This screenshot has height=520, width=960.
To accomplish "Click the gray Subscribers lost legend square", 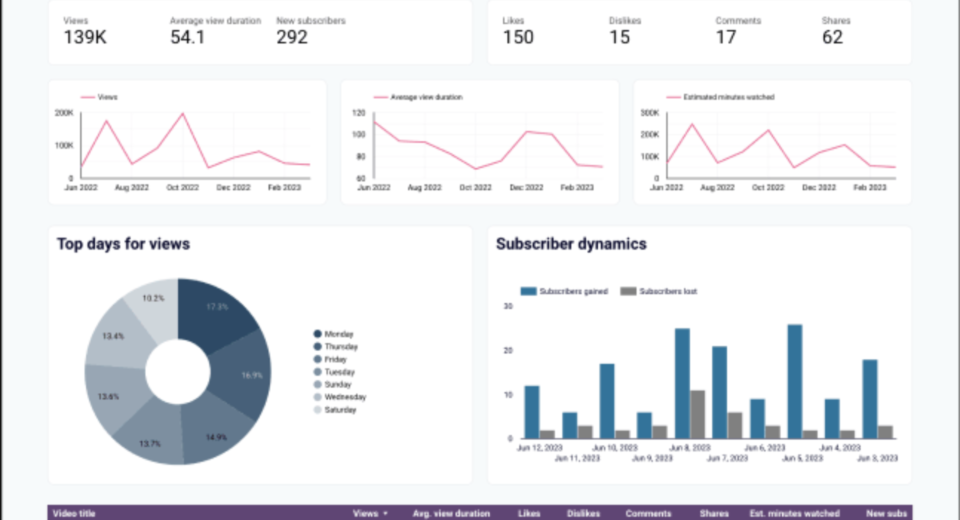I will point(628,291).
